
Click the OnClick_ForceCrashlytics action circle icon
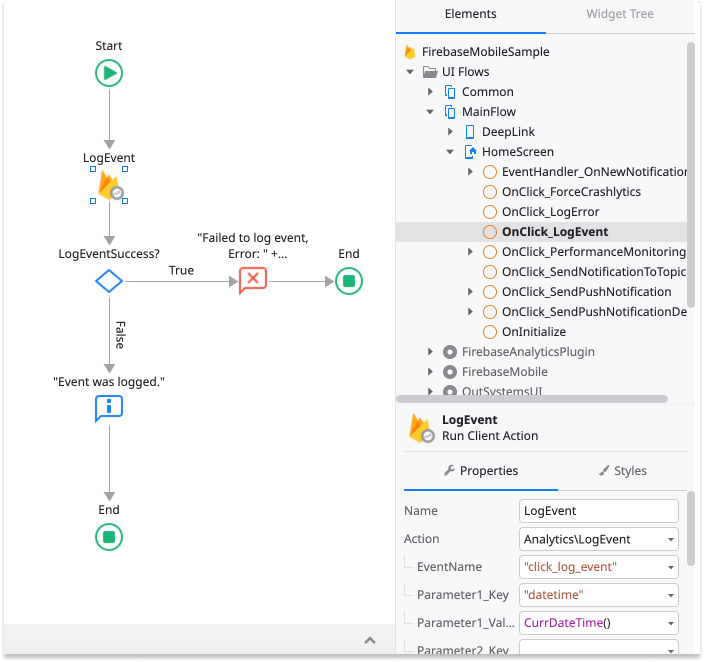click(x=490, y=192)
